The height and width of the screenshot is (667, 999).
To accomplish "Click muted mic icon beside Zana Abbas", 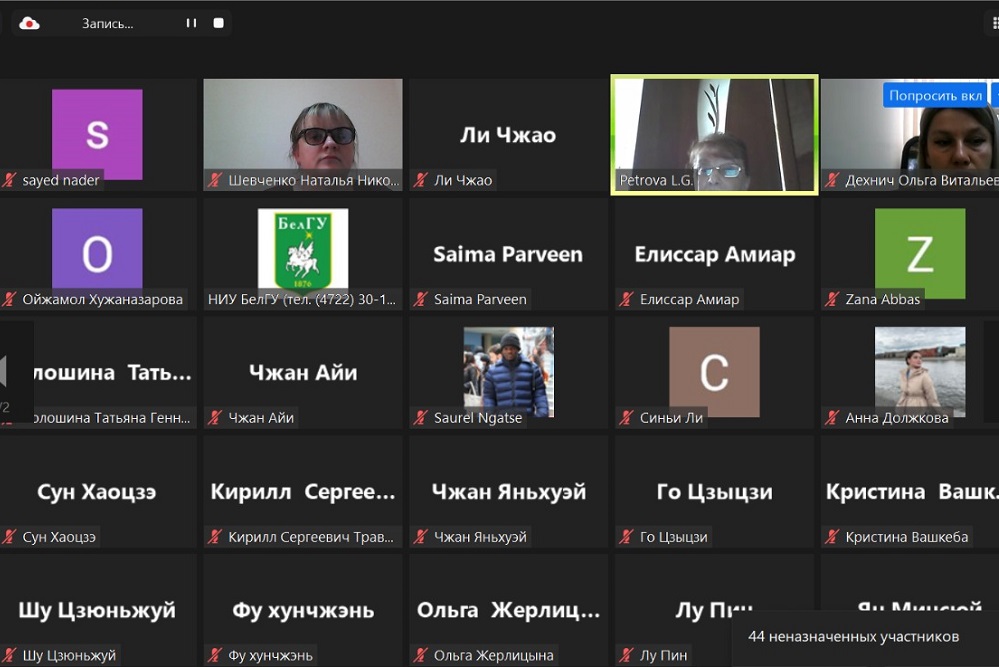I will 832,299.
